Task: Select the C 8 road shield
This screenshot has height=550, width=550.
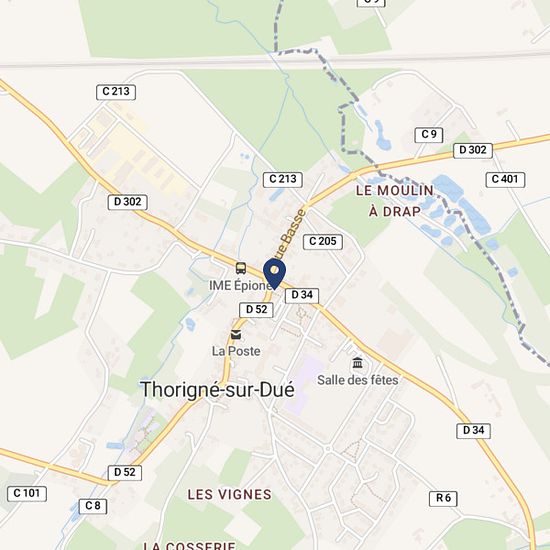Action: pyautogui.click(x=93, y=506)
